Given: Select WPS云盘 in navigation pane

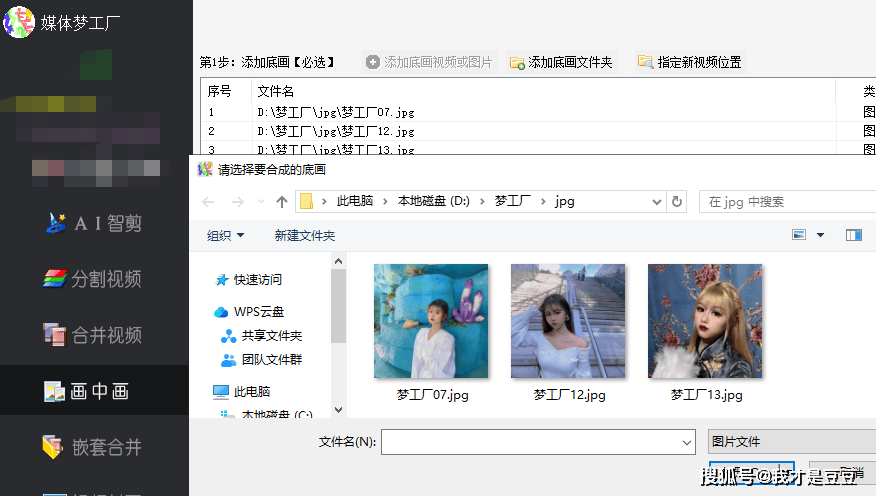Looking at the screenshot, I should click(x=249, y=312).
